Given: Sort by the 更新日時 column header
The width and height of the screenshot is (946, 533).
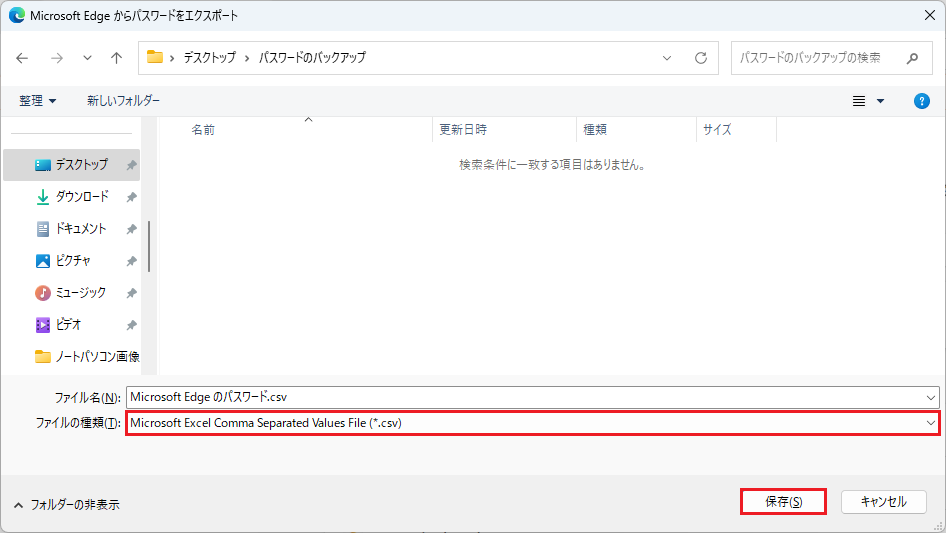Looking at the screenshot, I should 463,130.
